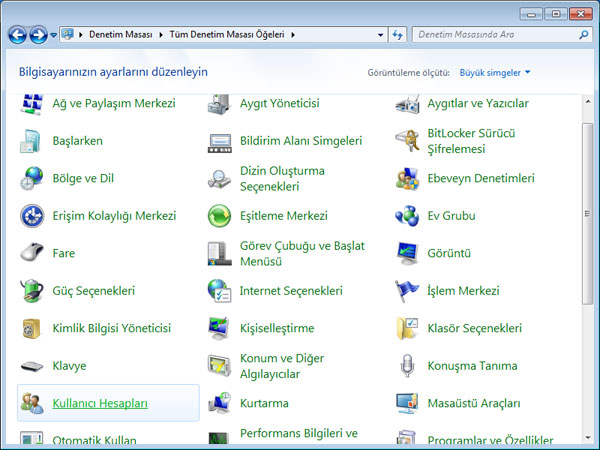This screenshot has width=600, height=450.
Task: Open the Internet Seçenekleri icon
Action: click(x=219, y=291)
